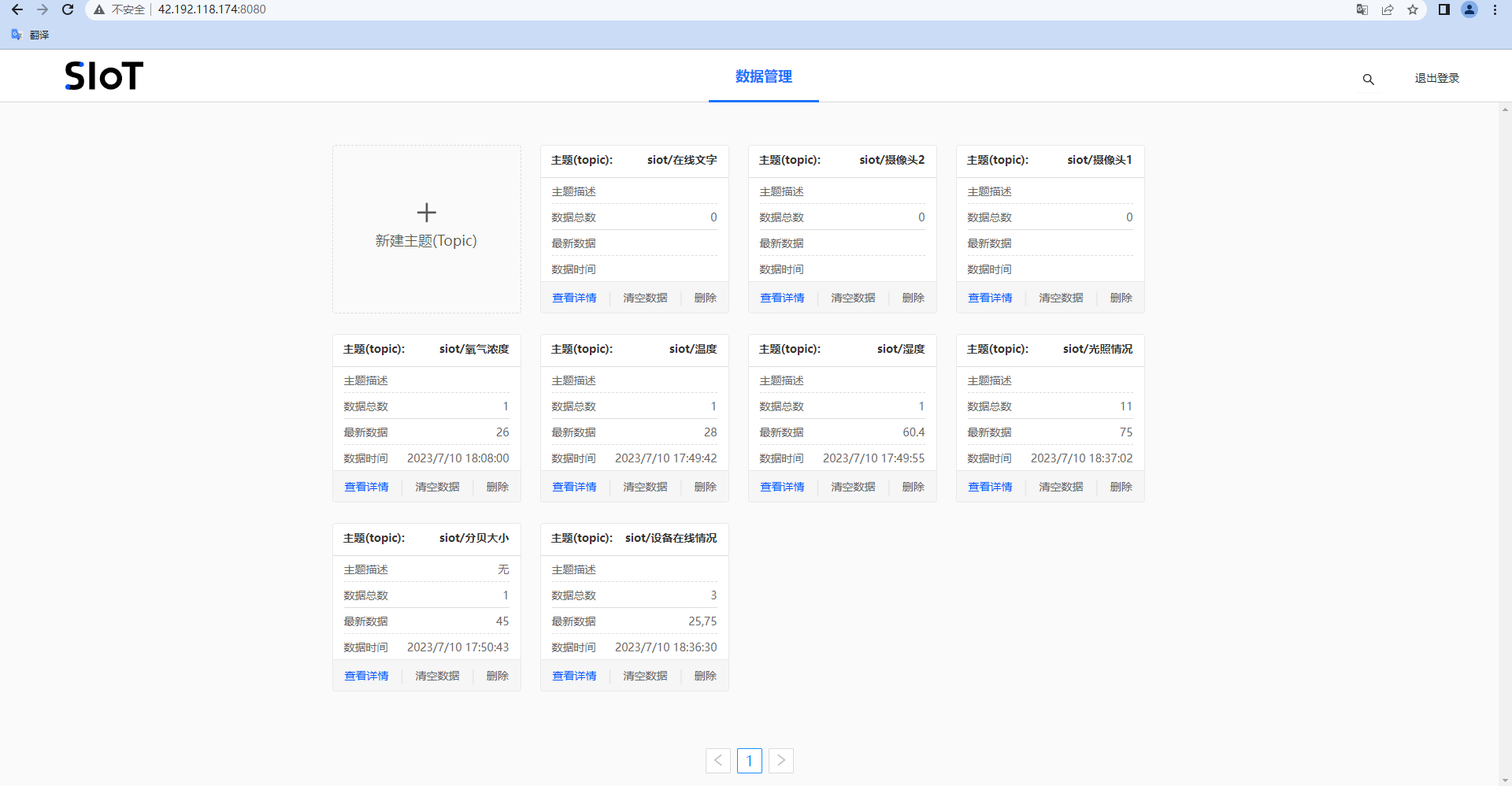The image size is (1512, 786).
Task: Bookmark this page with star icon
Action: [x=1413, y=9]
